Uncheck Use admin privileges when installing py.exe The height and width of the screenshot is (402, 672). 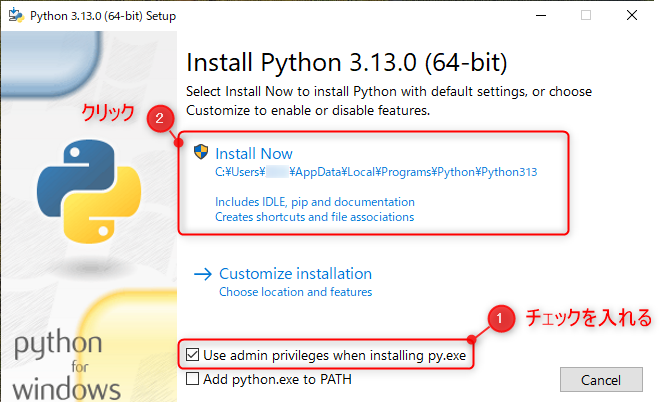(x=193, y=355)
